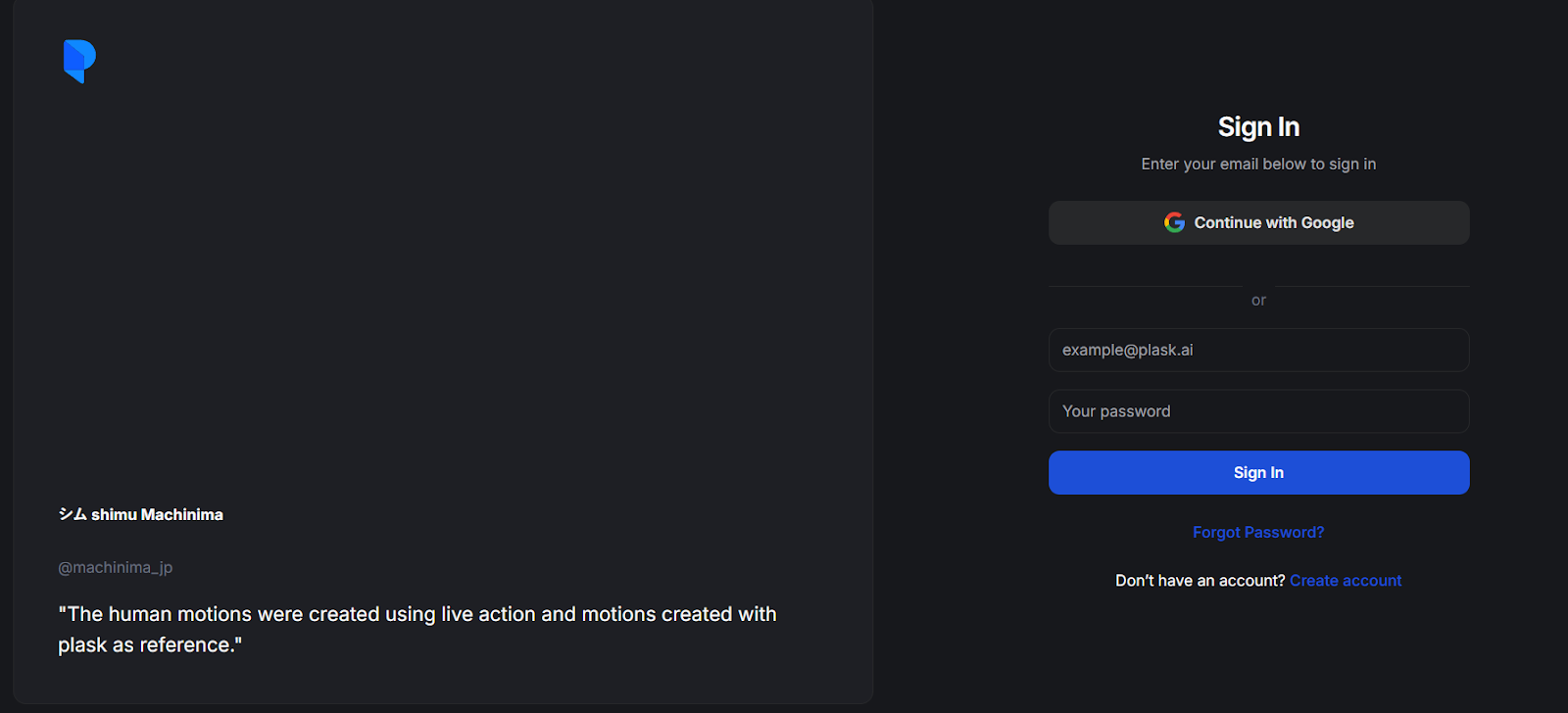The image size is (1568, 713).
Task: Click the Google G icon
Action: point(1174,222)
